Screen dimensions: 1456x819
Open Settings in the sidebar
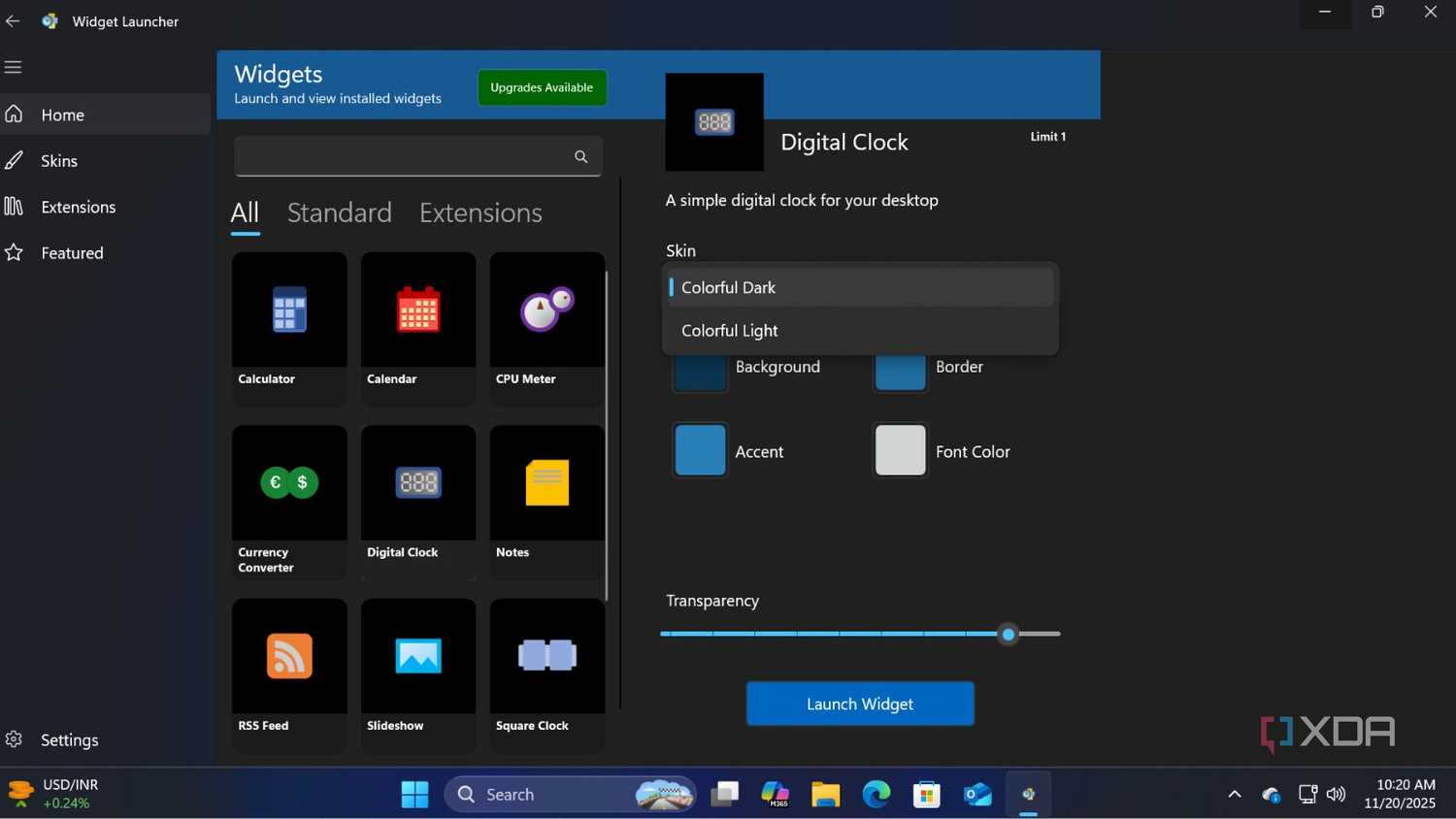105,739
